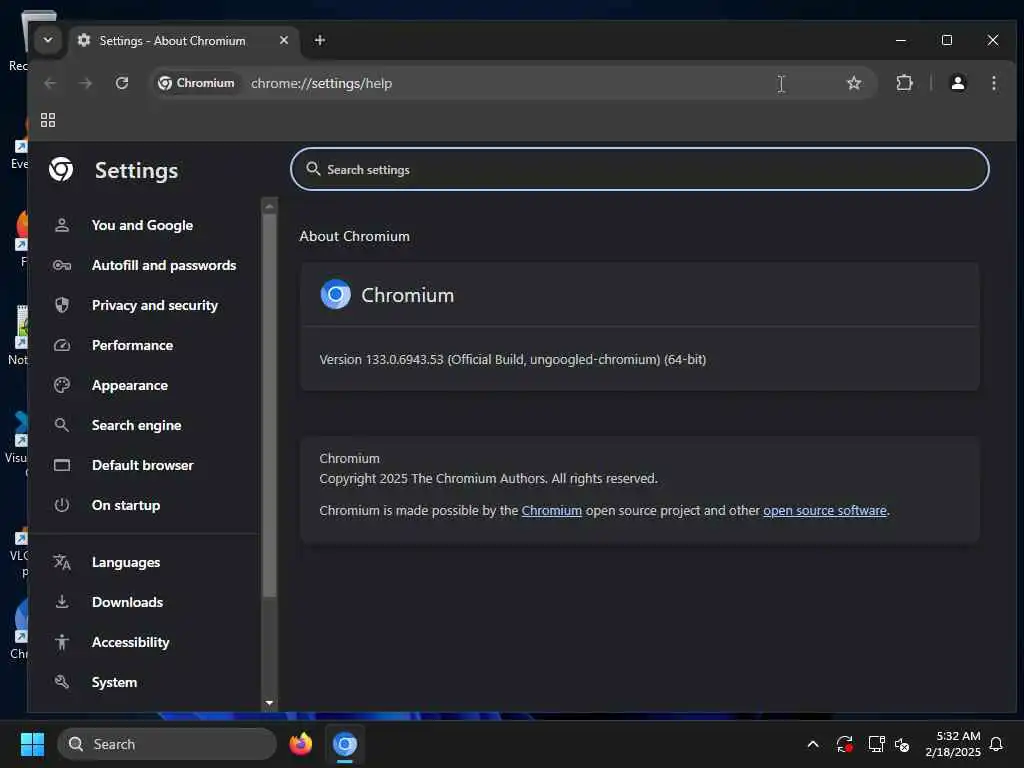The height and width of the screenshot is (768, 1024).
Task: Bookmark this page with the star icon
Action: (854, 83)
